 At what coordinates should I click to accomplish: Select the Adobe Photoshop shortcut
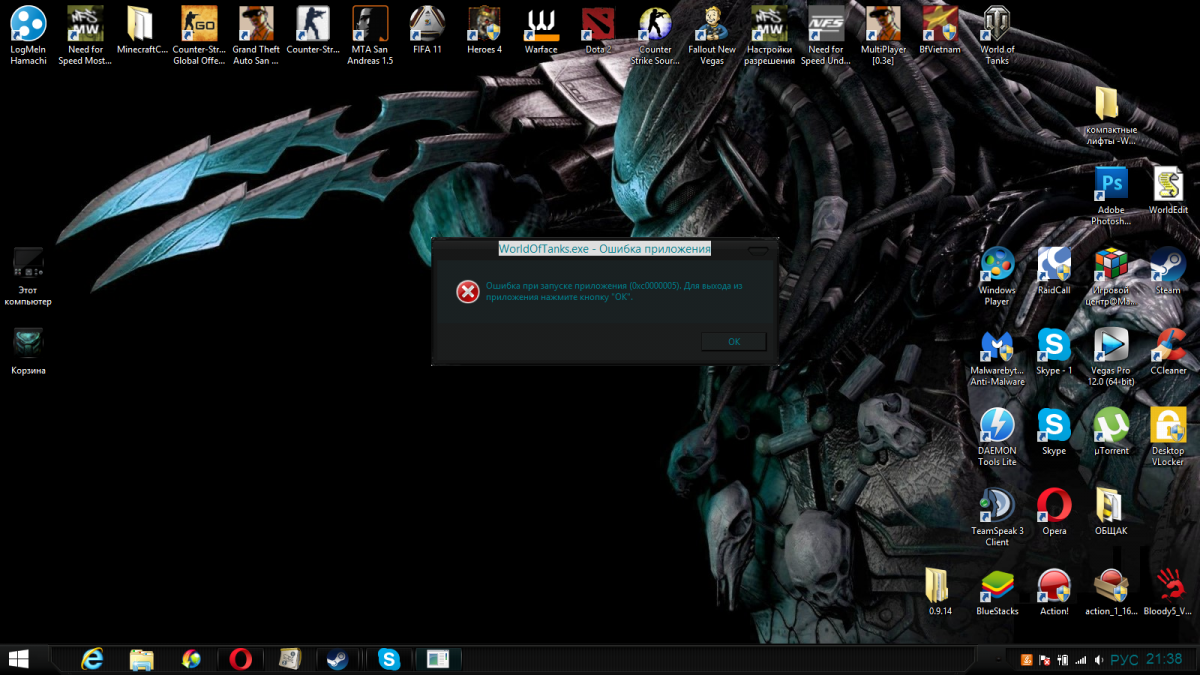tap(1110, 186)
